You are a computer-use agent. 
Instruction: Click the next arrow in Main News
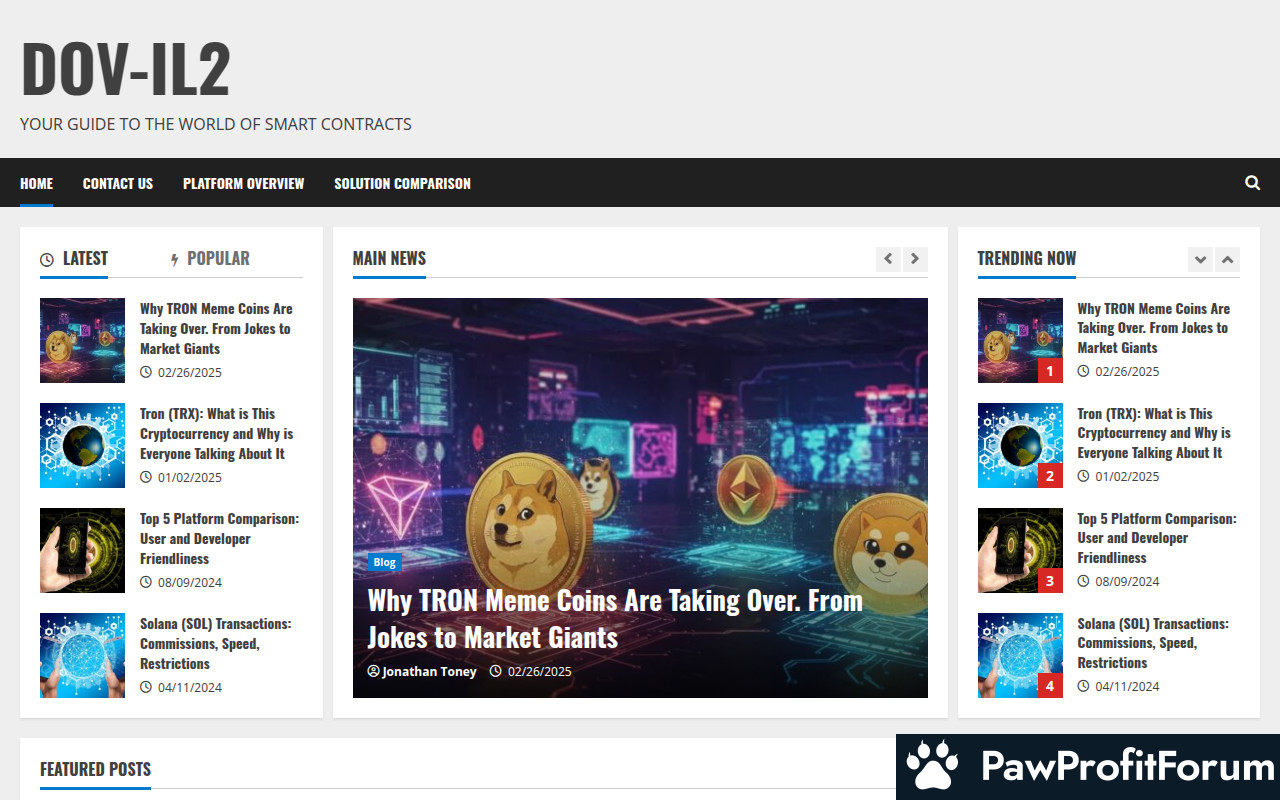[915, 259]
